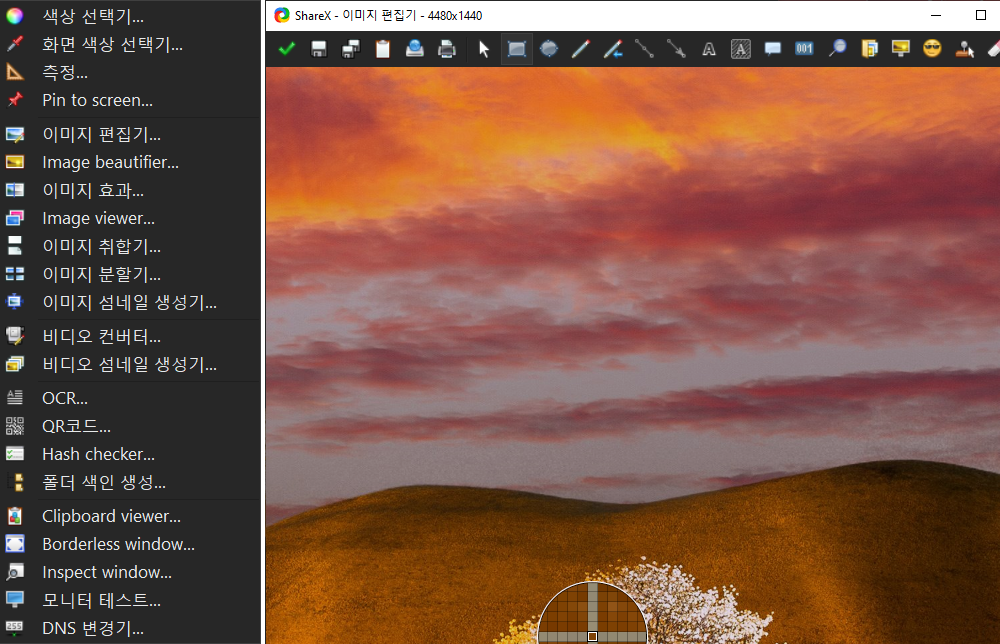The image size is (1000, 644).
Task: Open 비디오 섬네일 생성기... menu entry
Action: (130, 364)
